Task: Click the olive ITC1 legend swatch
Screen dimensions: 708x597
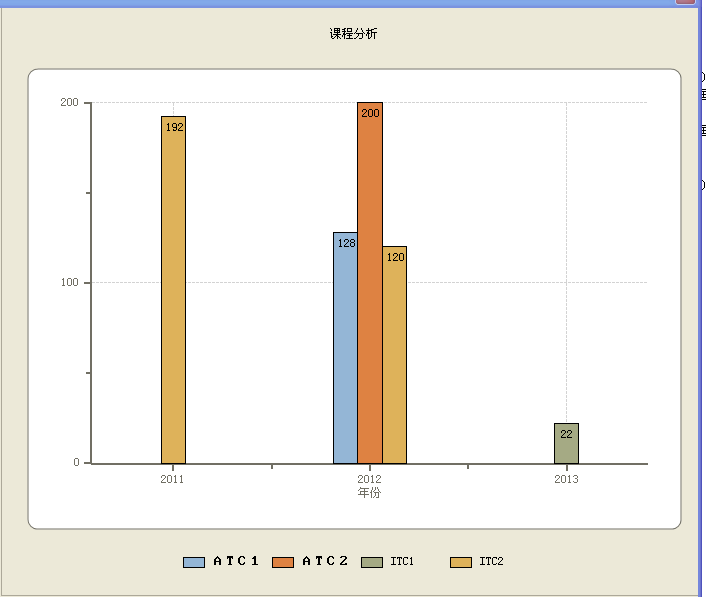Action: pyautogui.click(x=372, y=562)
